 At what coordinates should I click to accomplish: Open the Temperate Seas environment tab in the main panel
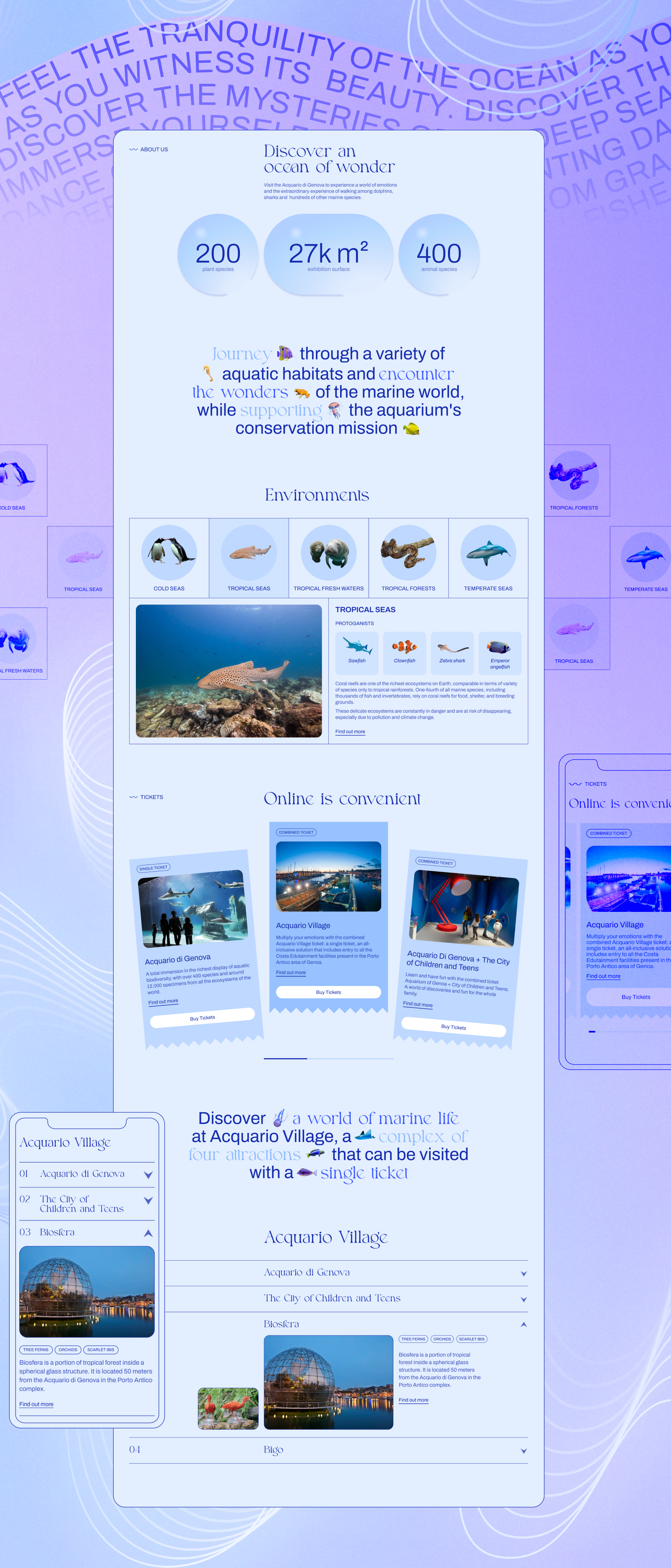point(488,558)
